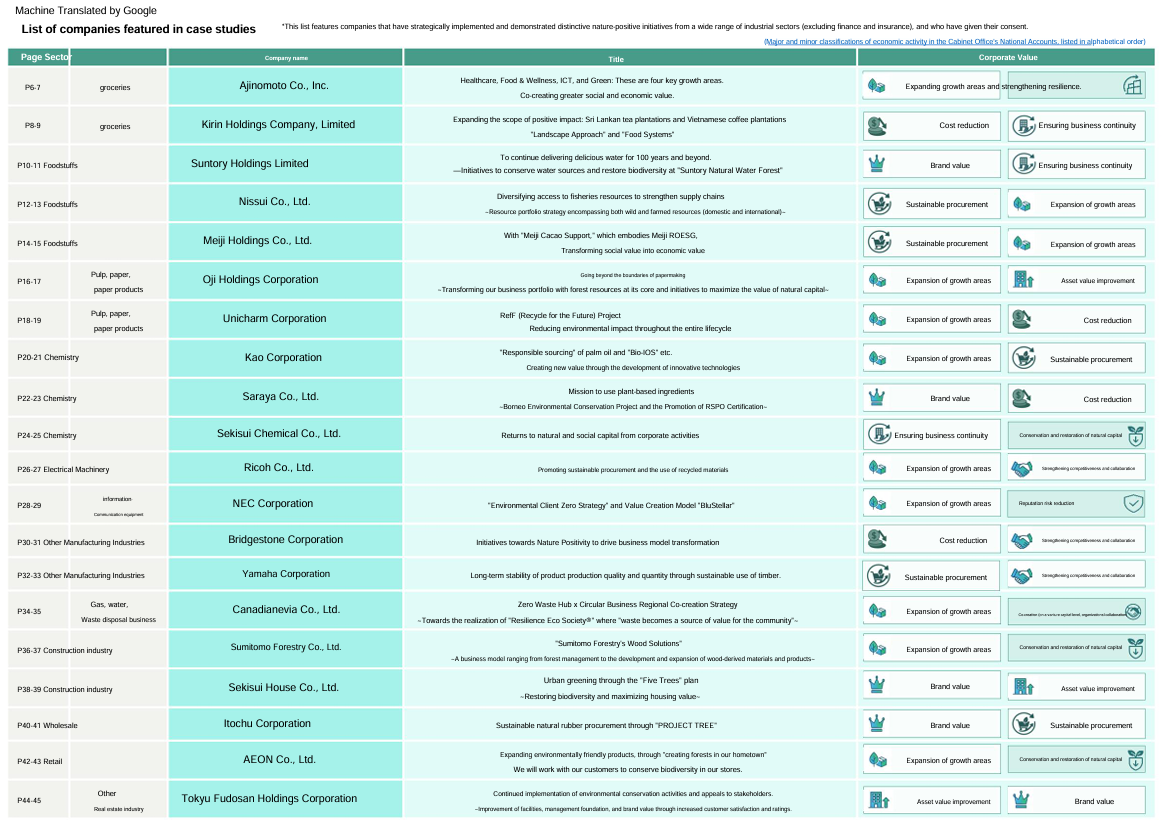Click expansion of growth areas icon for Oji Holdings
The height and width of the screenshot is (820, 1162).
pos(877,280)
